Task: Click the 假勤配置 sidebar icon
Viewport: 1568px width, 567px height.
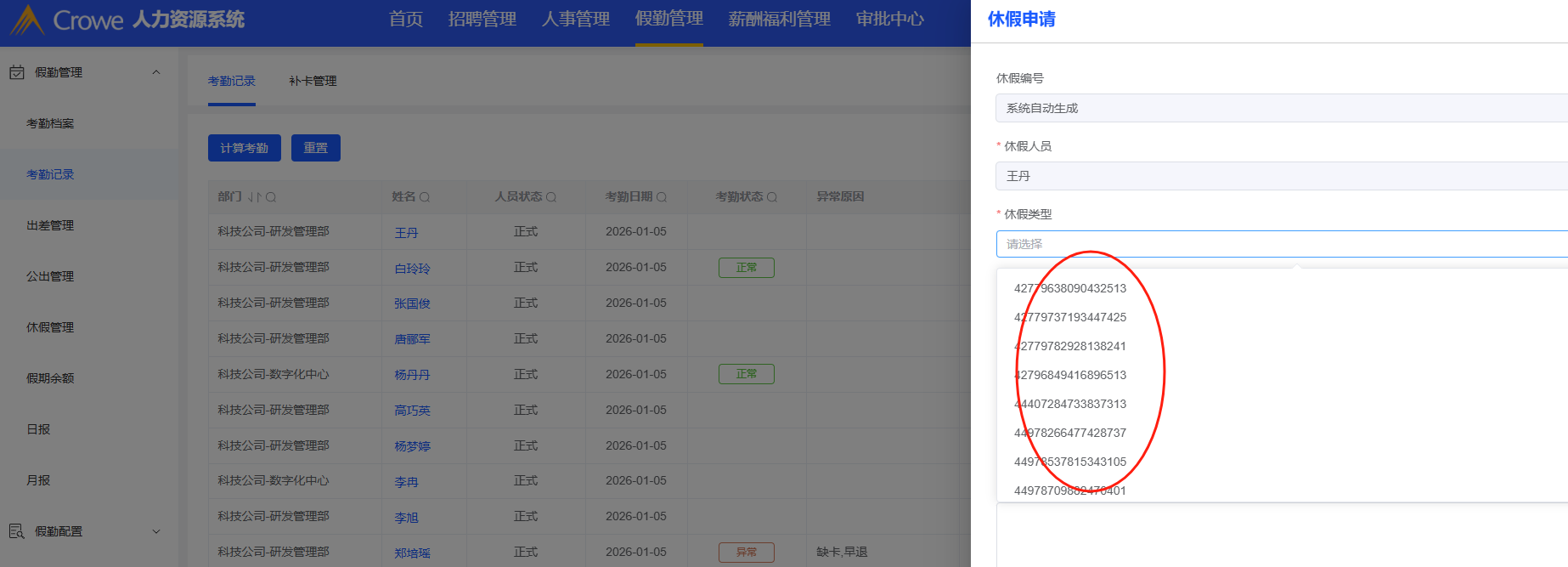Action: click(16, 531)
